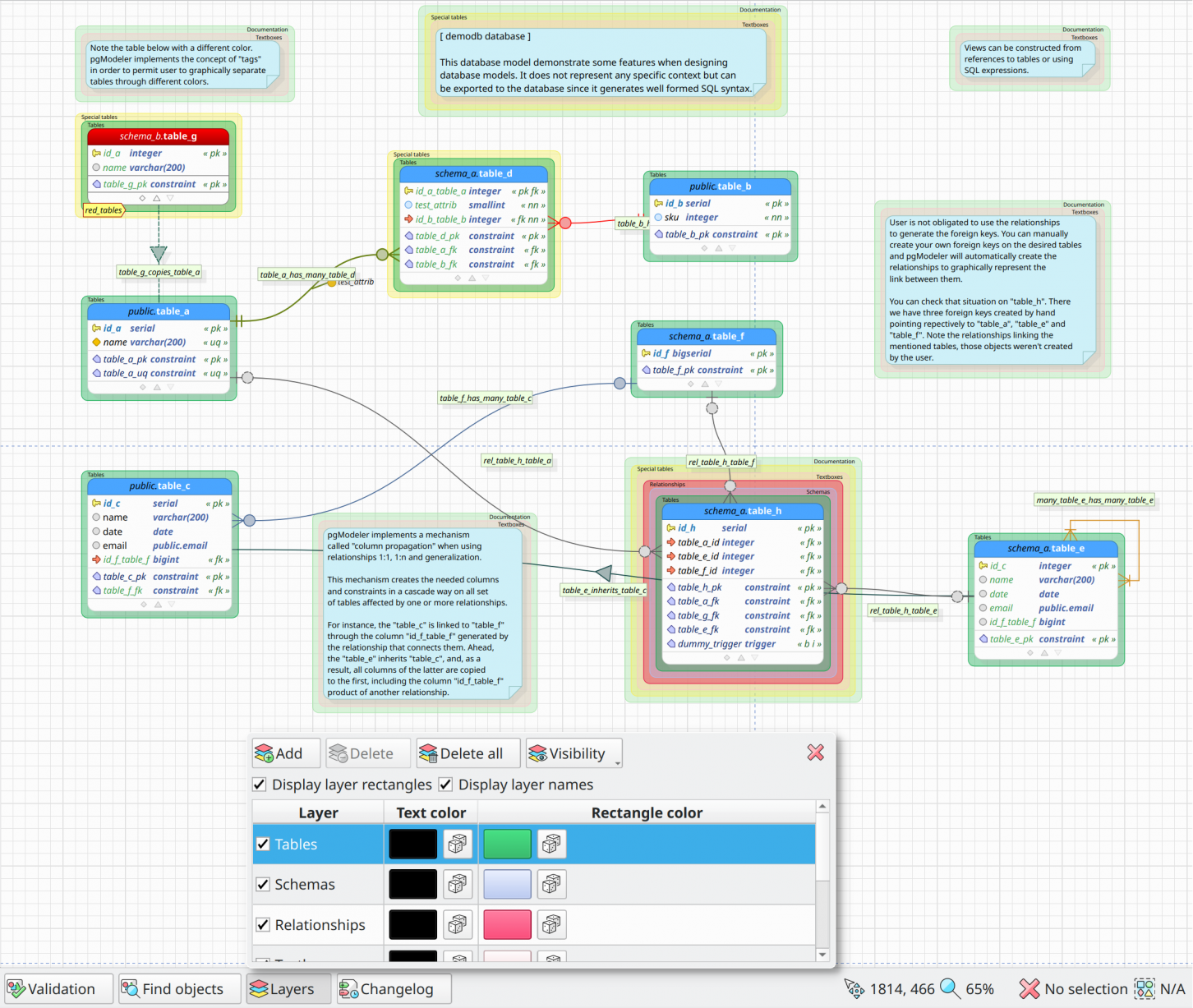Click sku integer column in table_b
This screenshot has height=1008, width=1193.
point(721,218)
